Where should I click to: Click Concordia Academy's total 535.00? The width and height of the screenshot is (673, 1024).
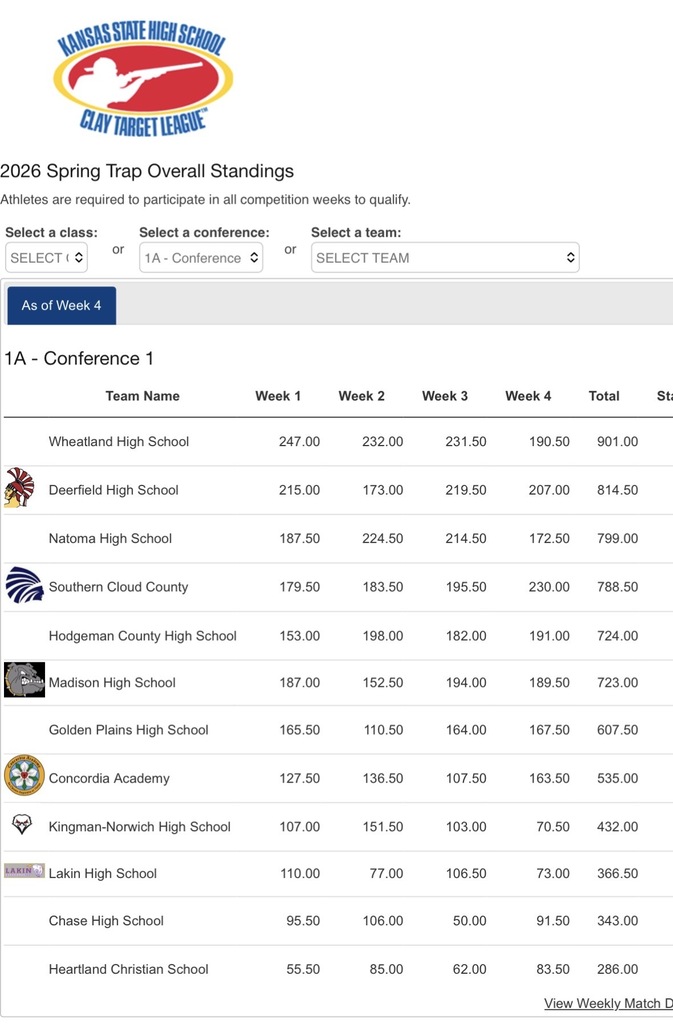coord(618,778)
